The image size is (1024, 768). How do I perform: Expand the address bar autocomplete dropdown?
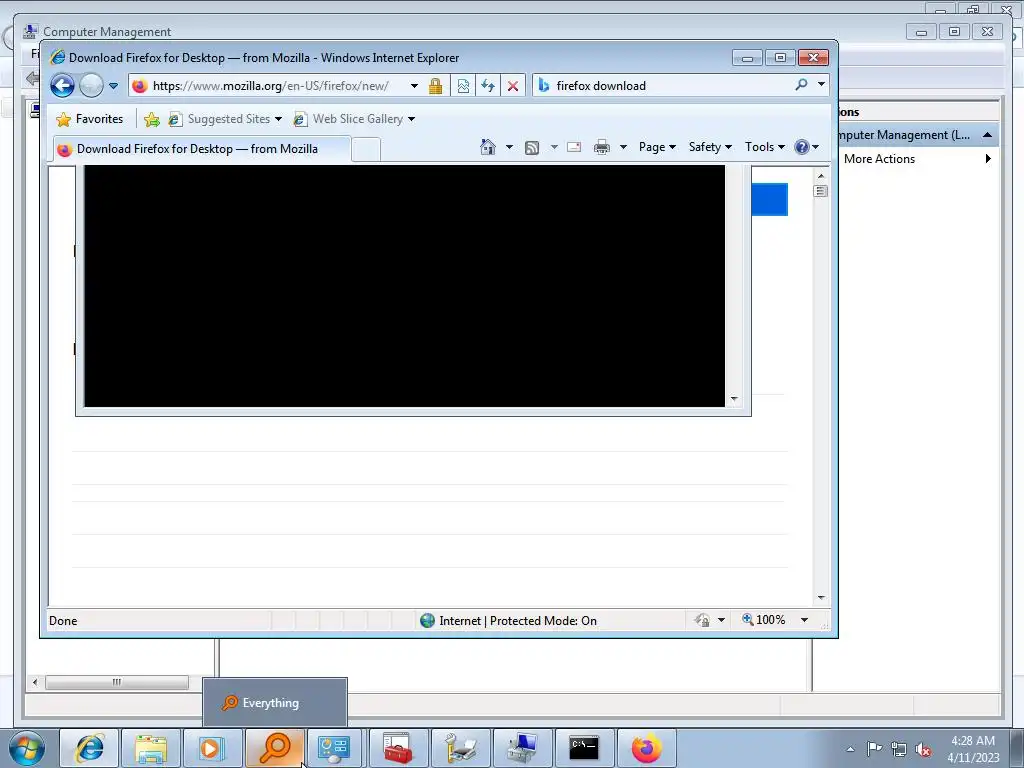tap(414, 86)
